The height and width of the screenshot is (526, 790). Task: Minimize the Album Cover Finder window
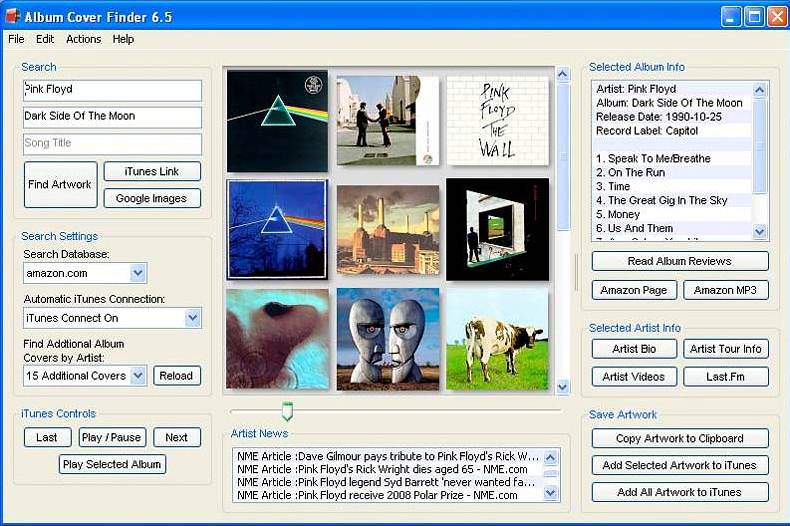tap(731, 16)
